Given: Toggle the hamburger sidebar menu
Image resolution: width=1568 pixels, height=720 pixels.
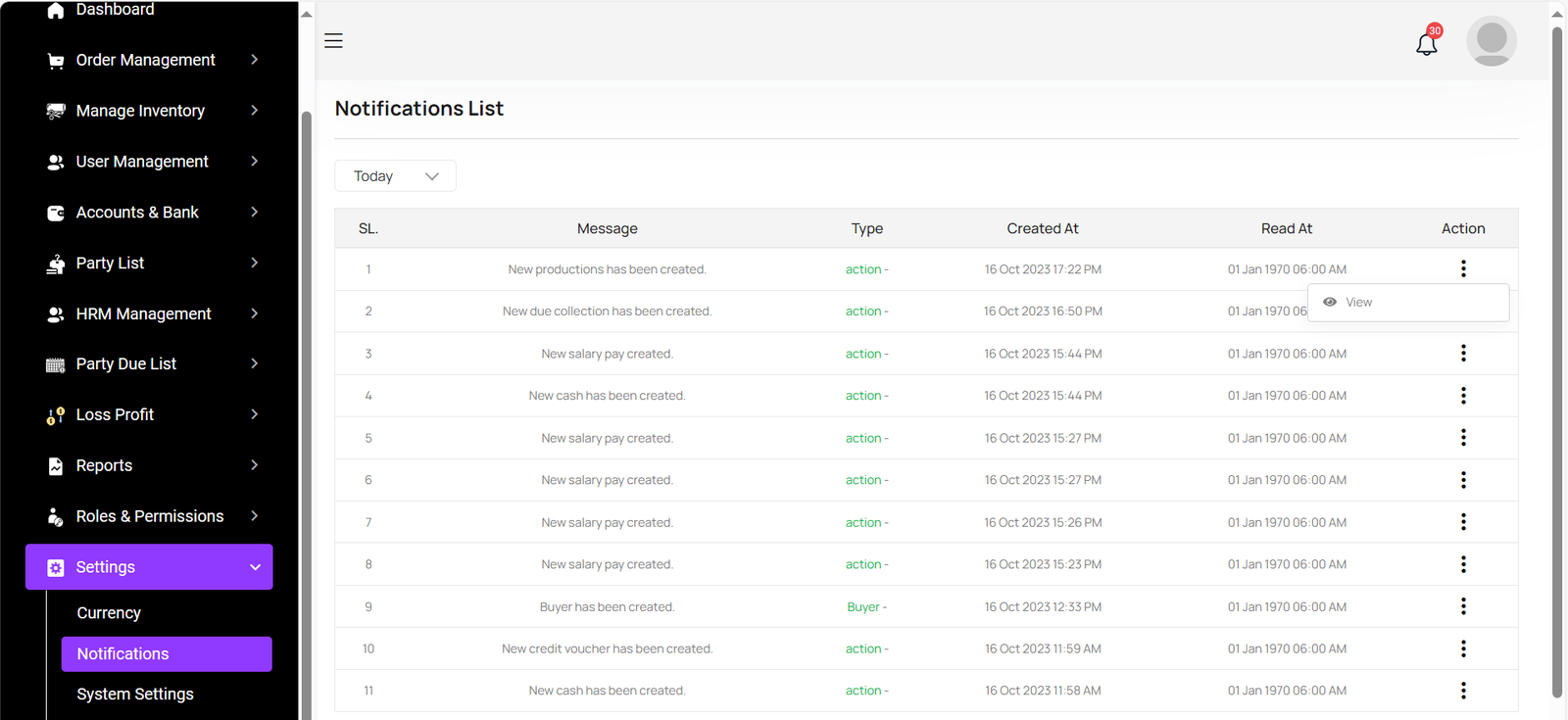Looking at the screenshot, I should pos(333,41).
